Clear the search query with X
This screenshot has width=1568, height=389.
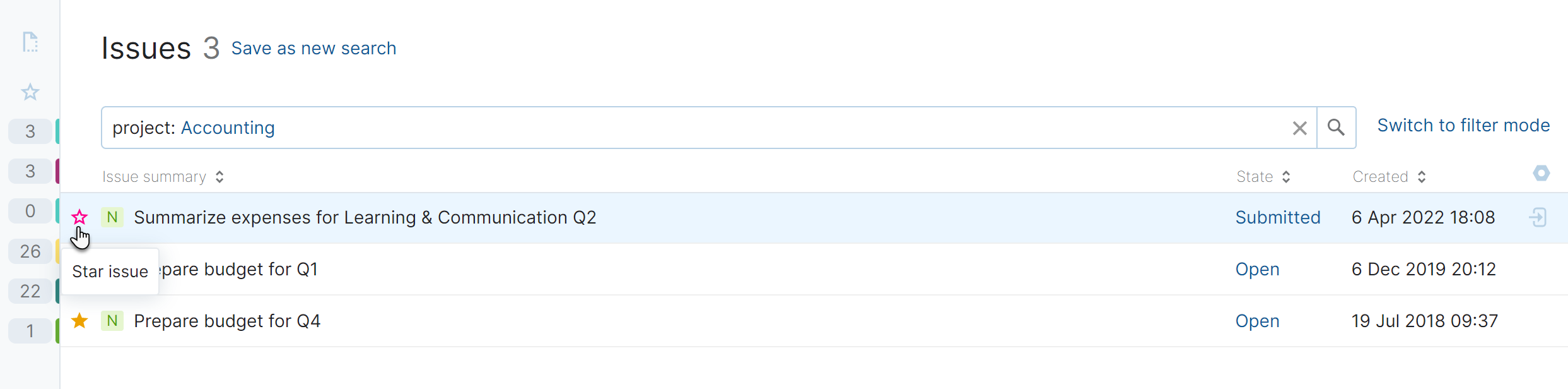(1299, 128)
